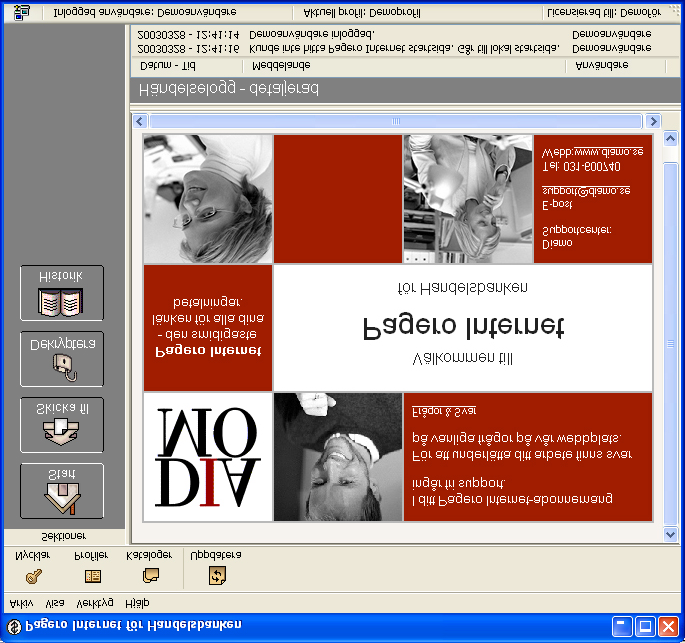The image size is (685, 643).
Task: Click the Datum - Tid column header
Action: (187, 66)
